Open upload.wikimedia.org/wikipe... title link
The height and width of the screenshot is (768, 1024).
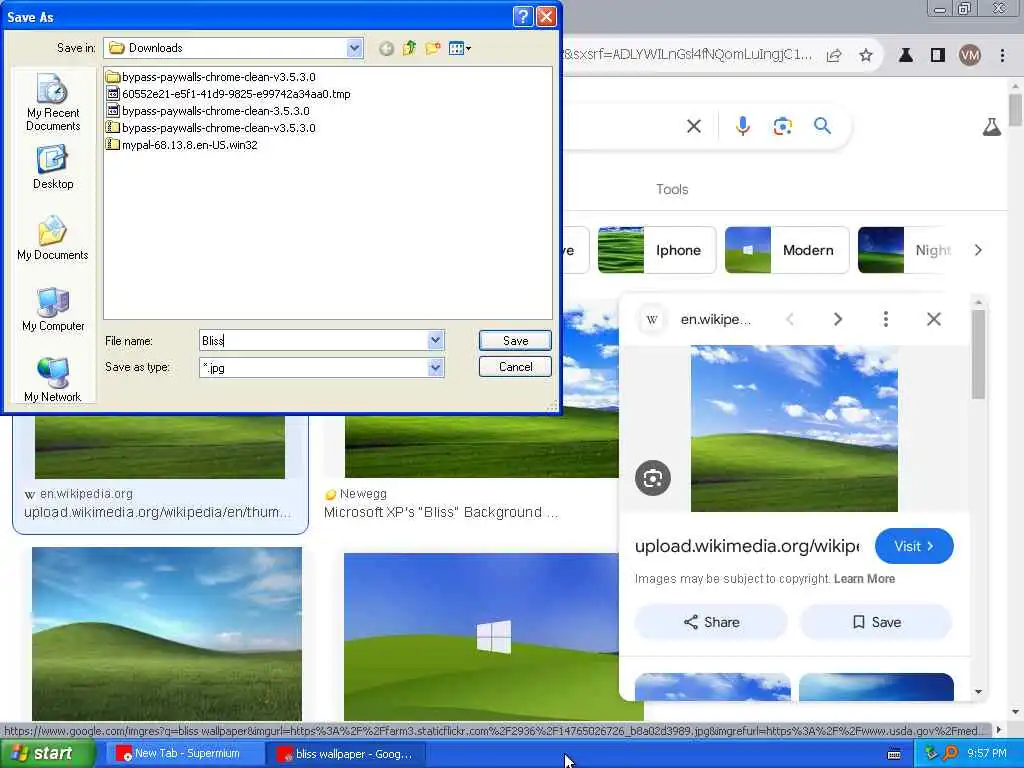tap(747, 546)
